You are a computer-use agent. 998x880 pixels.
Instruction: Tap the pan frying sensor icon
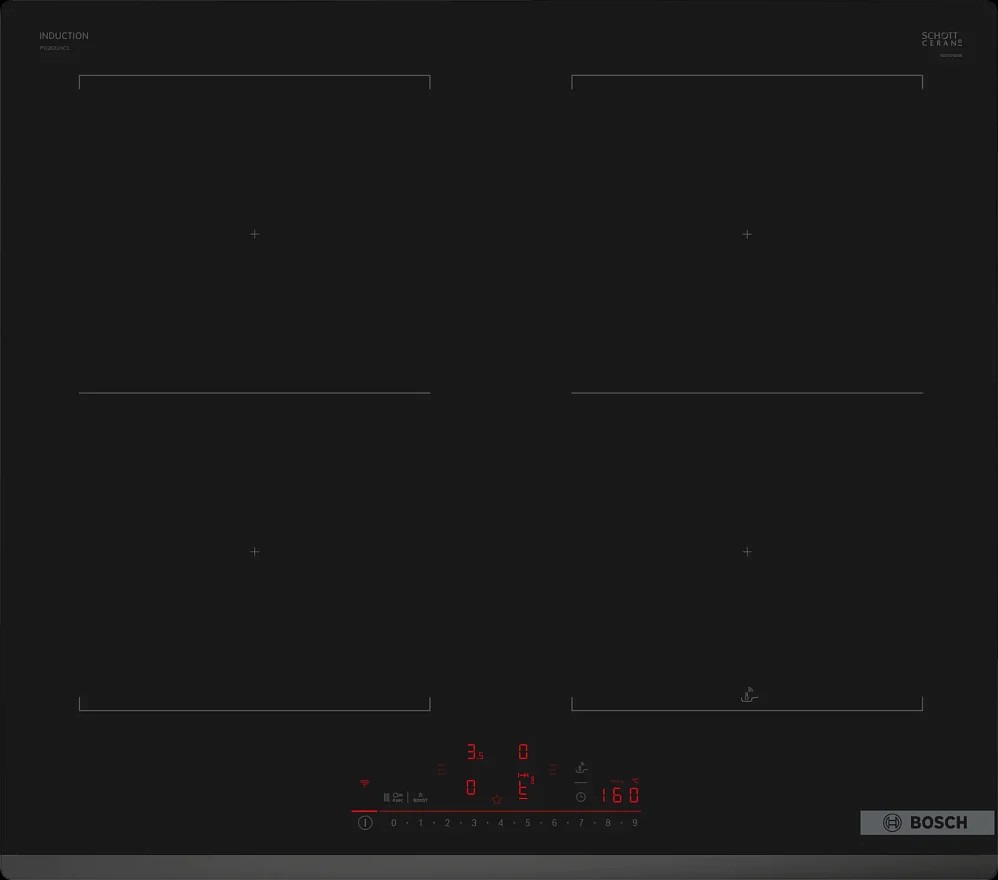581,769
